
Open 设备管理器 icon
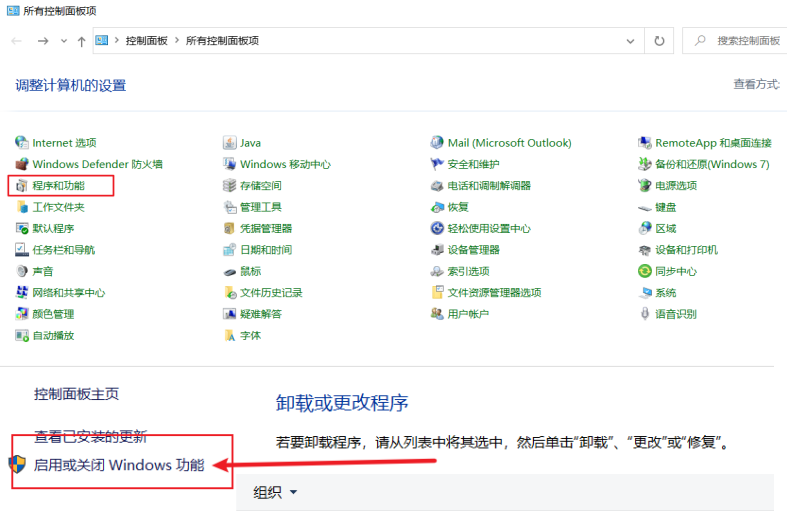coord(437,250)
